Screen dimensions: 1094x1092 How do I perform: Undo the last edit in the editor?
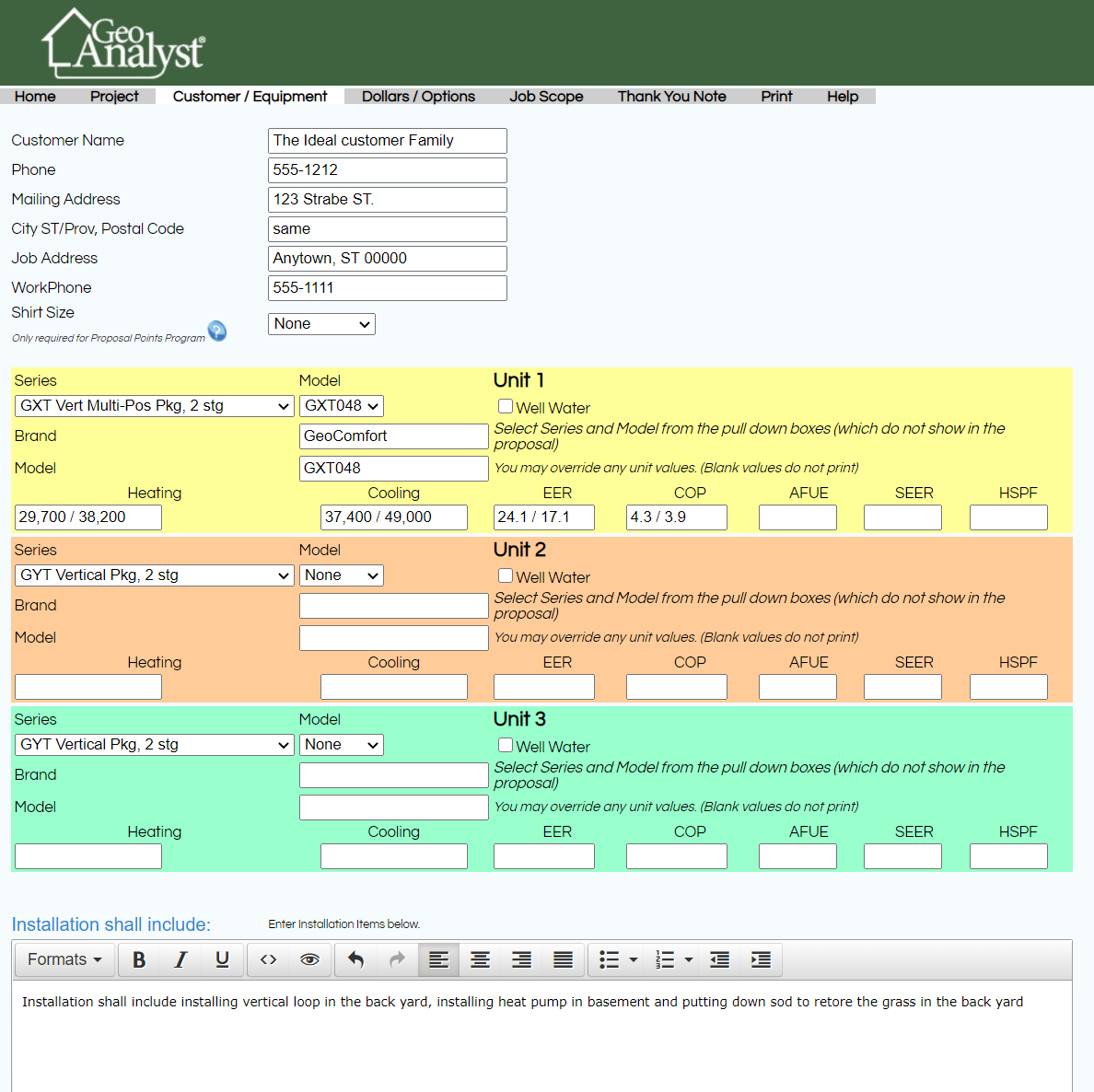coord(355,960)
